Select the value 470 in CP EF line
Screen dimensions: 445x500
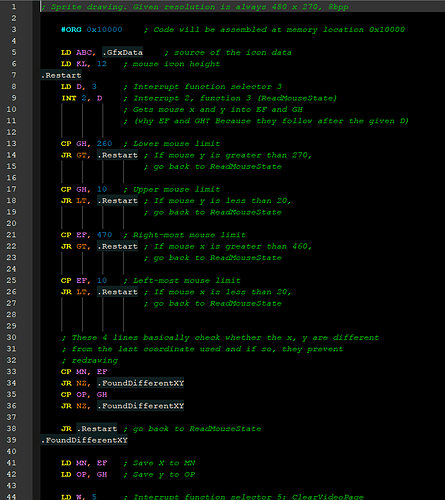click(104, 235)
